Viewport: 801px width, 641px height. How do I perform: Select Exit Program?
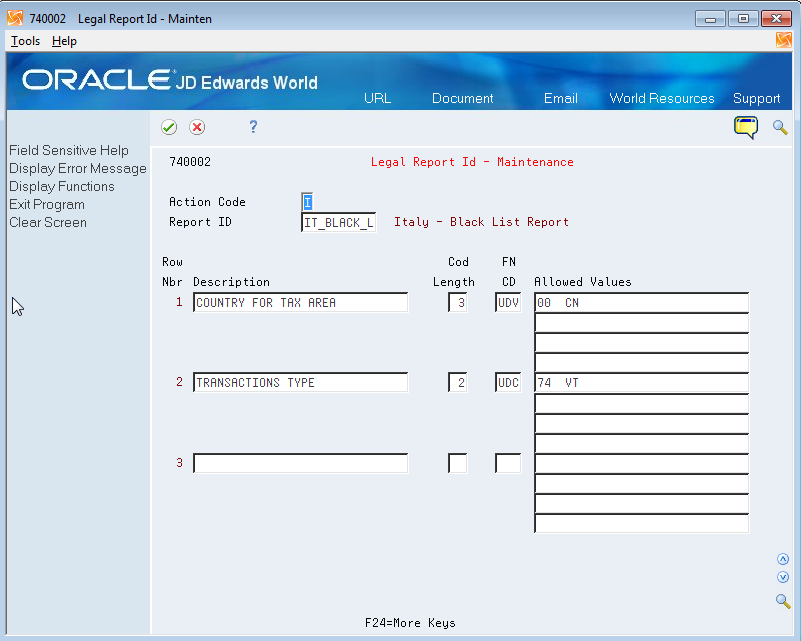47,204
